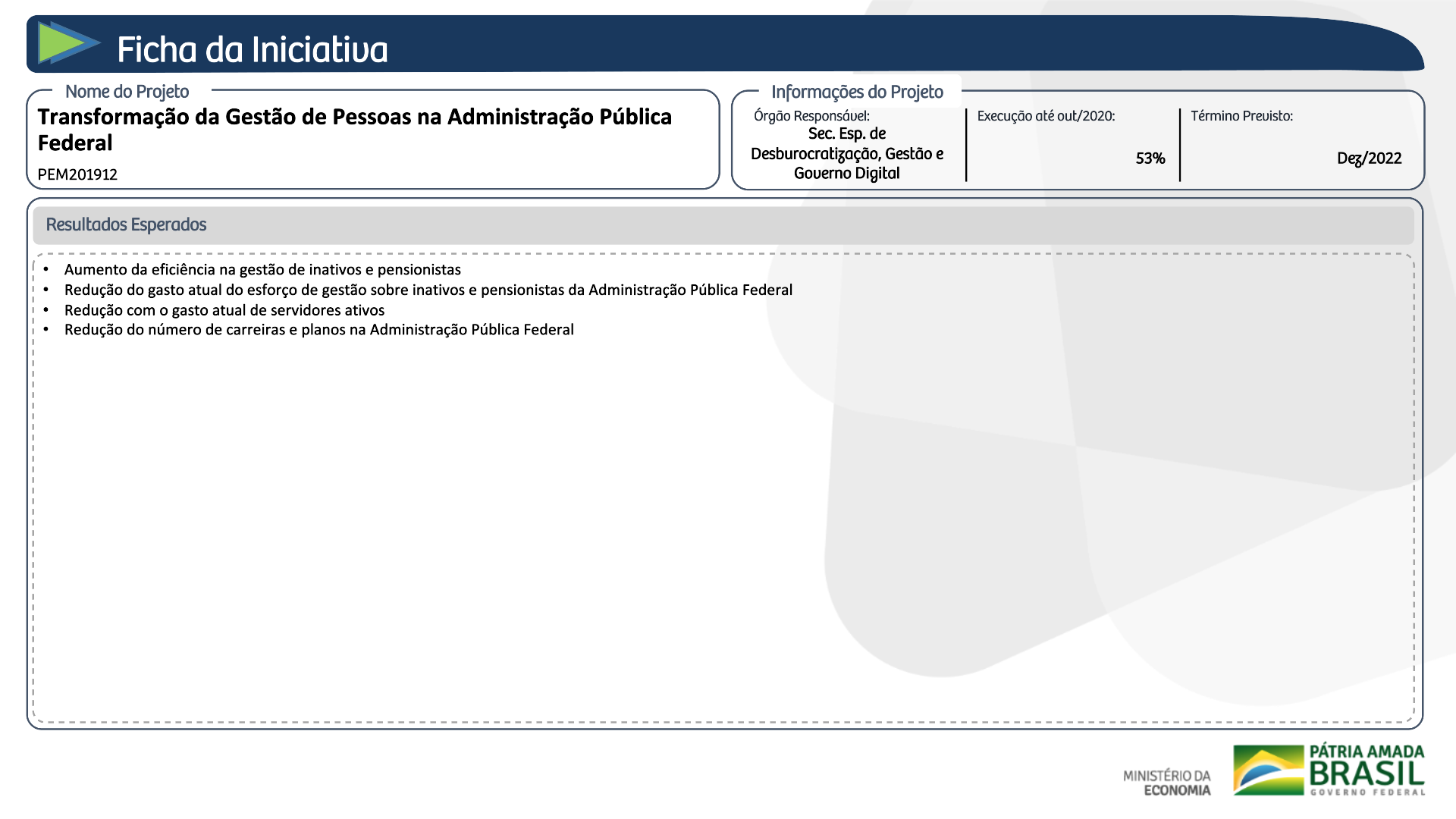Click the Nome do Projeto label
Screen dimensions: 1456x819
point(127,92)
